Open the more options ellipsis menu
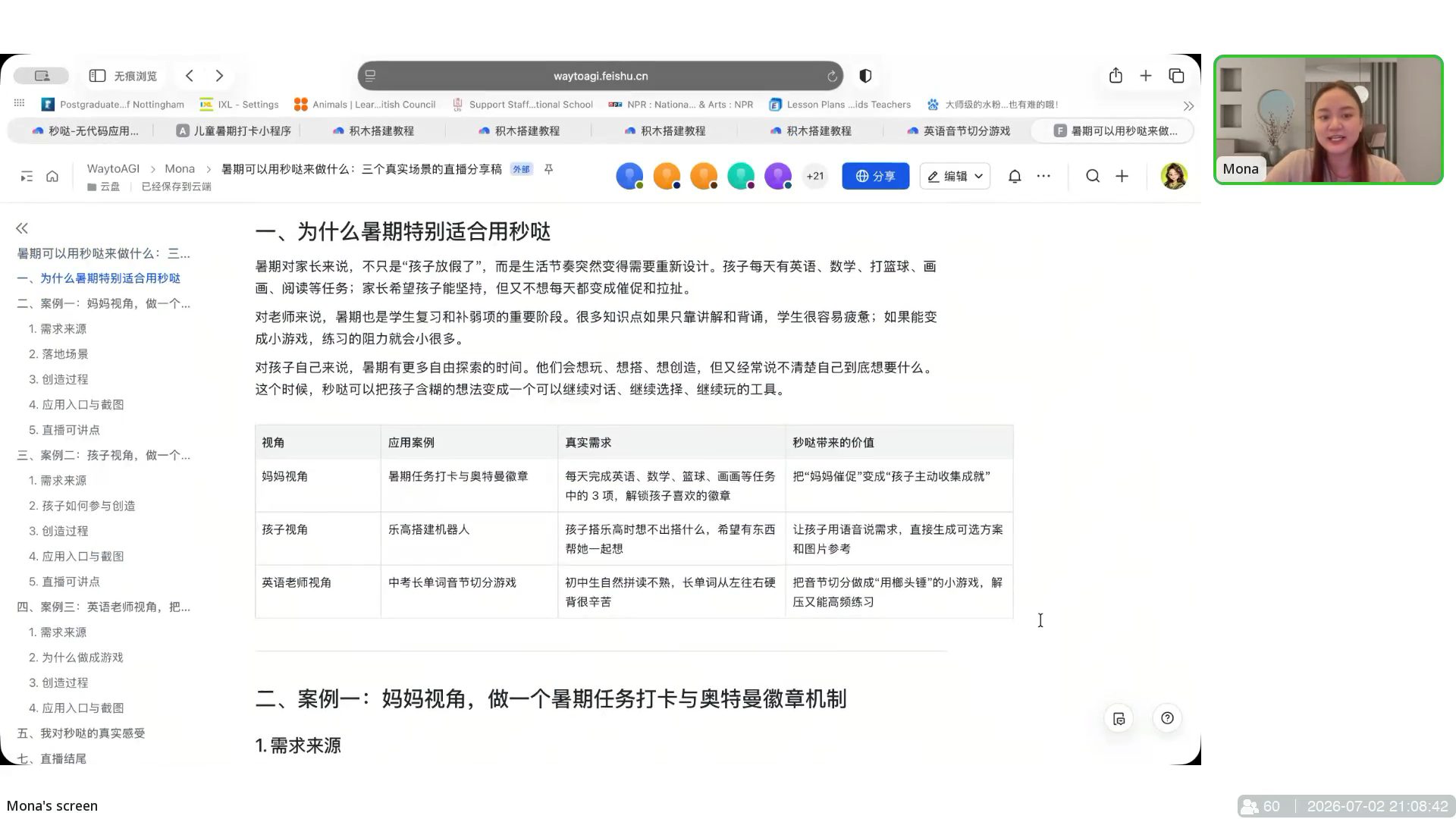Image resolution: width=1456 pixels, height=819 pixels. [1044, 176]
